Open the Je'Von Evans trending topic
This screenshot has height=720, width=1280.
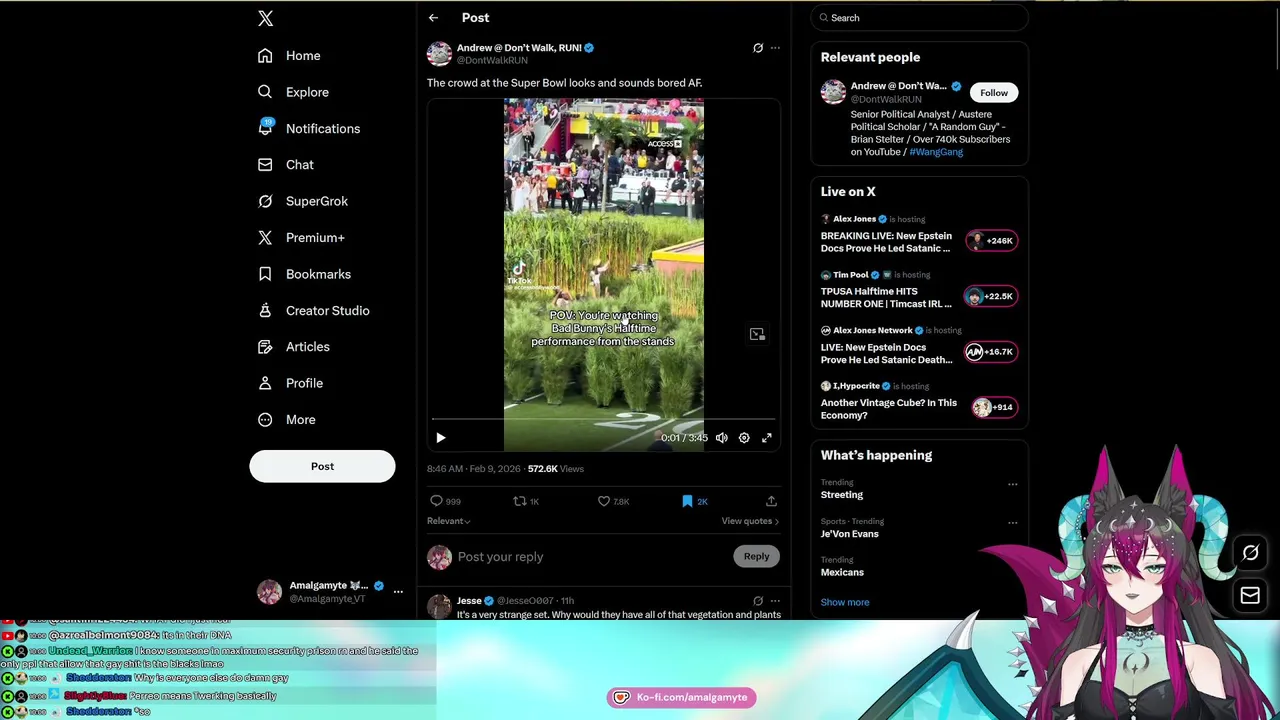click(x=850, y=534)
